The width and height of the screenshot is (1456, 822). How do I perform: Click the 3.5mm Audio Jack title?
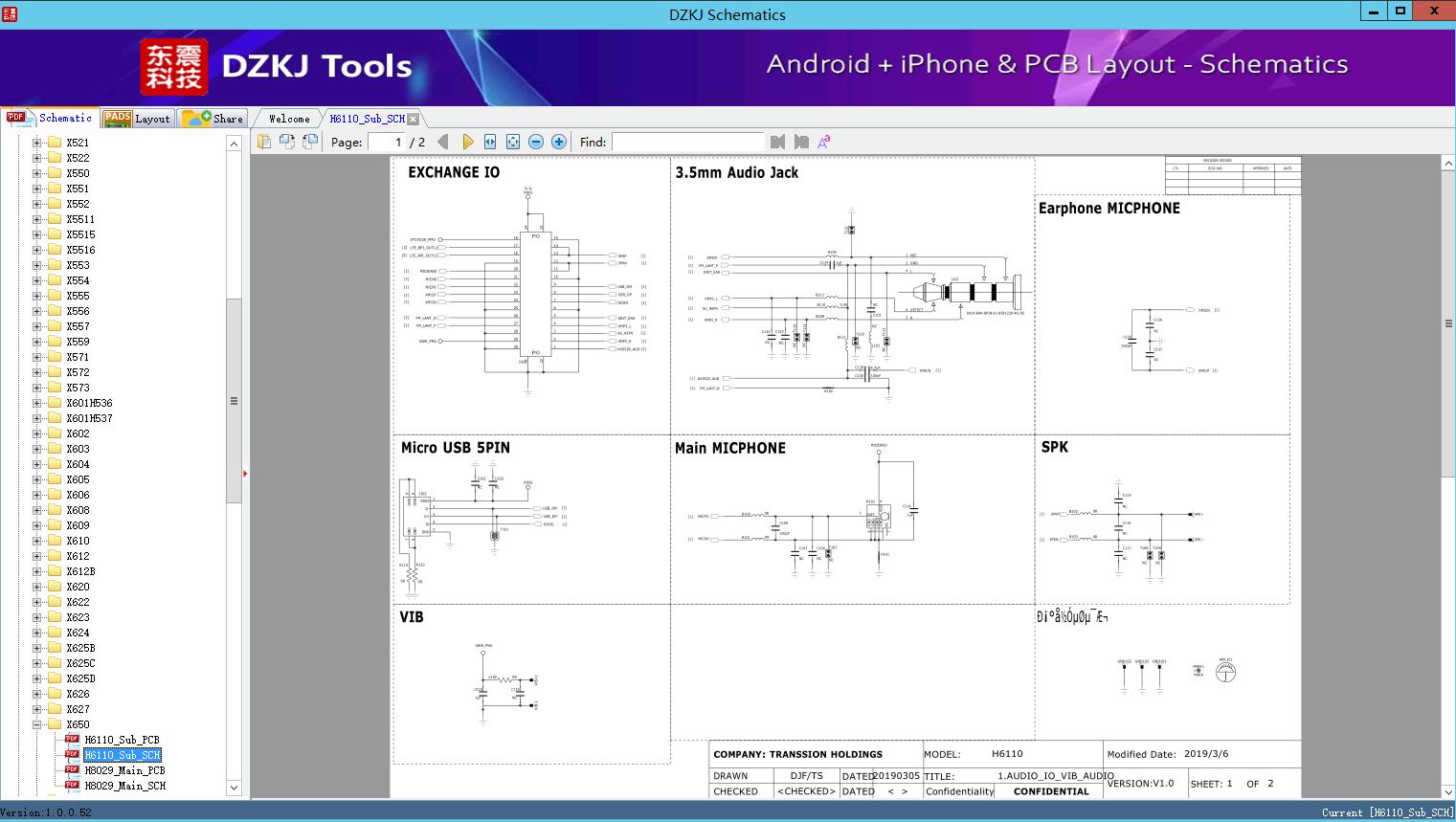tap(737, 172)
